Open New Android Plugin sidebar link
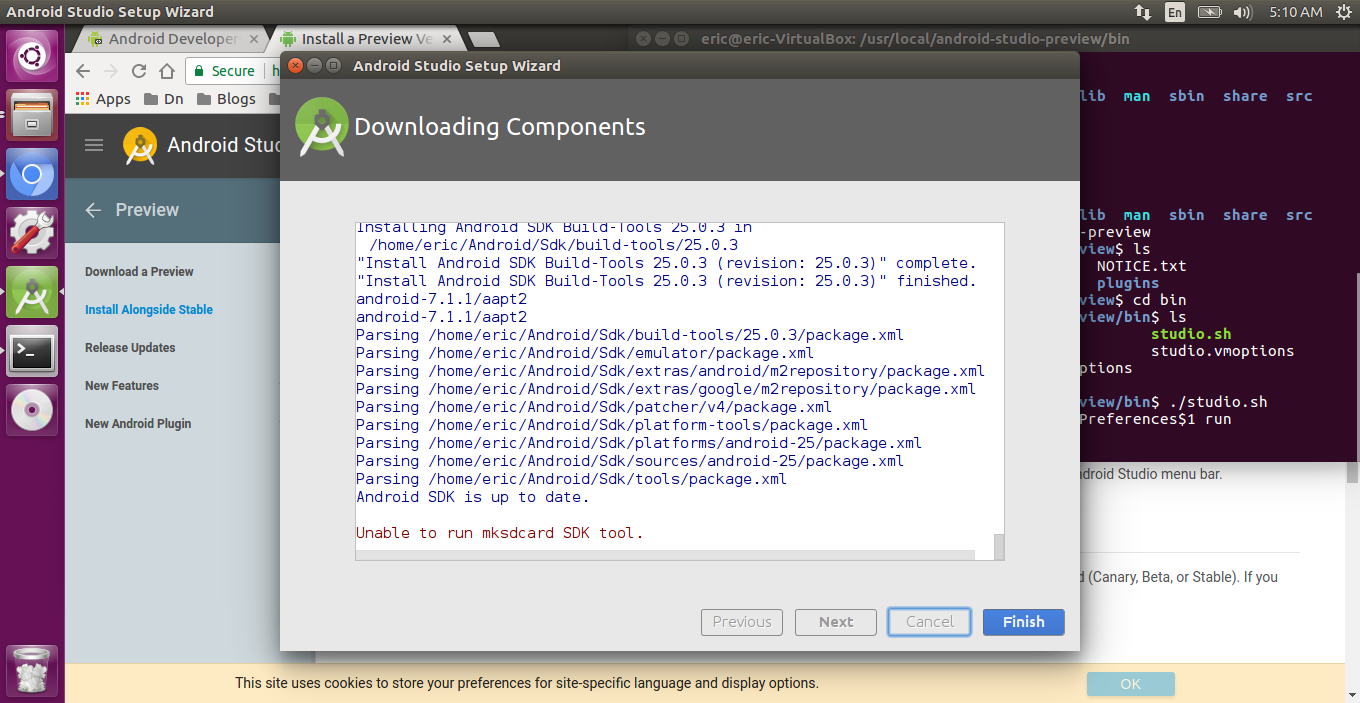The width and height of the screenshot is (1360, 703). [x=138, y=424]
